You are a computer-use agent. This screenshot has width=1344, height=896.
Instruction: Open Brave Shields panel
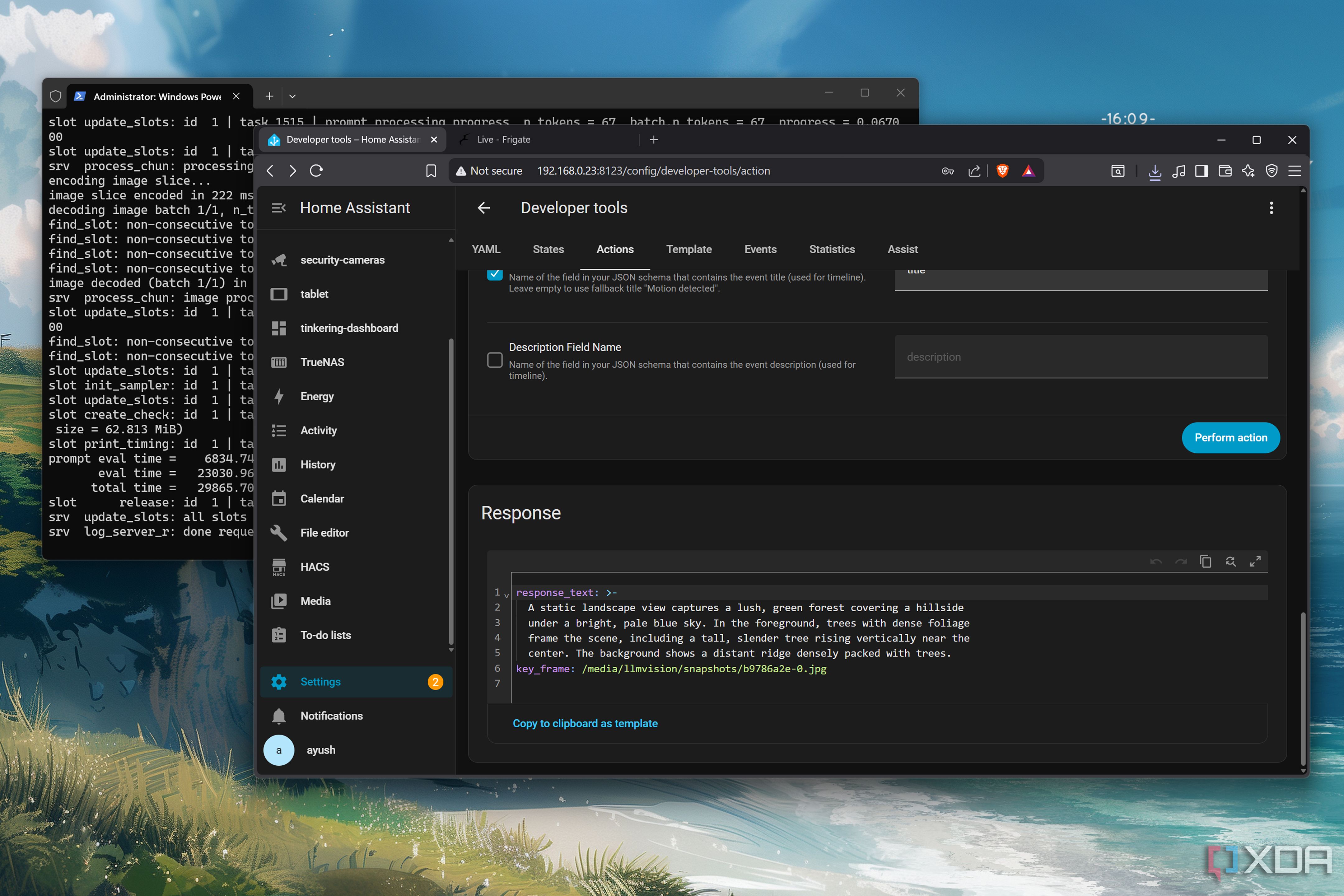tap(1002, 171)
